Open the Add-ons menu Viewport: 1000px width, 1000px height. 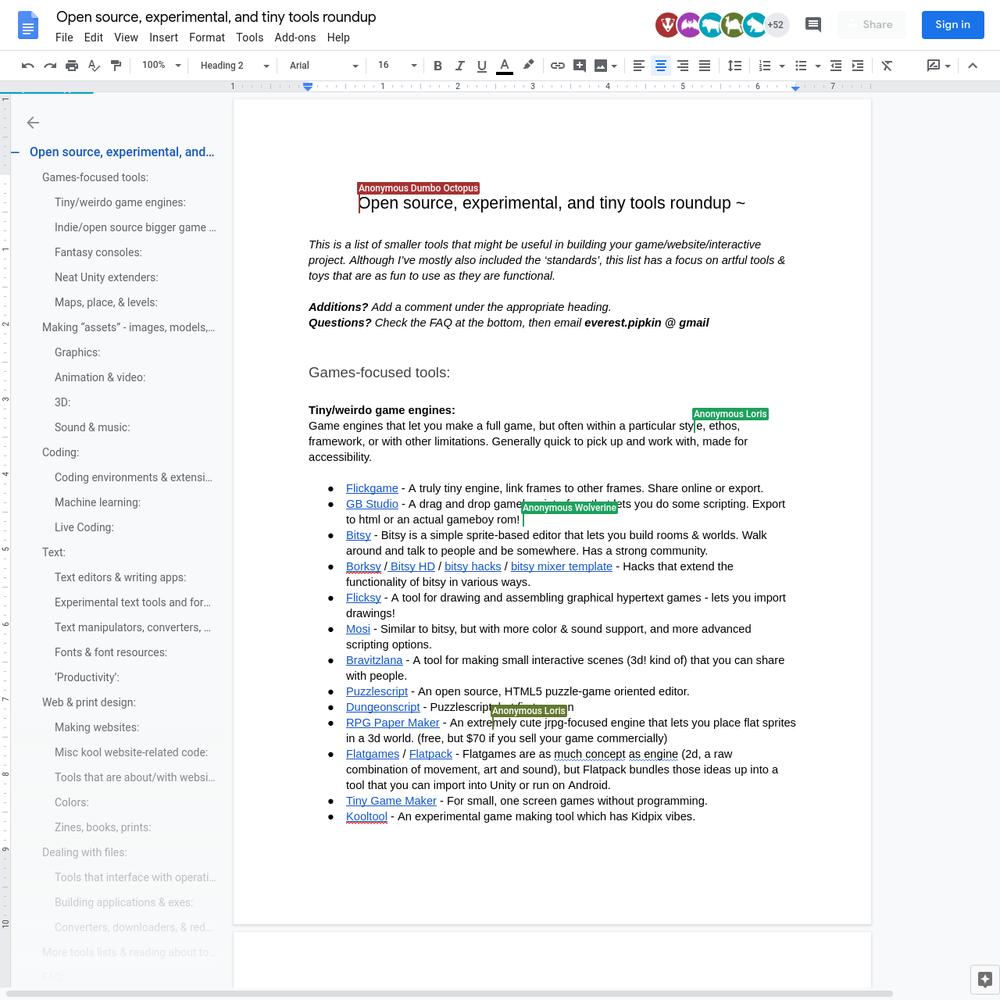click(295, 38)
